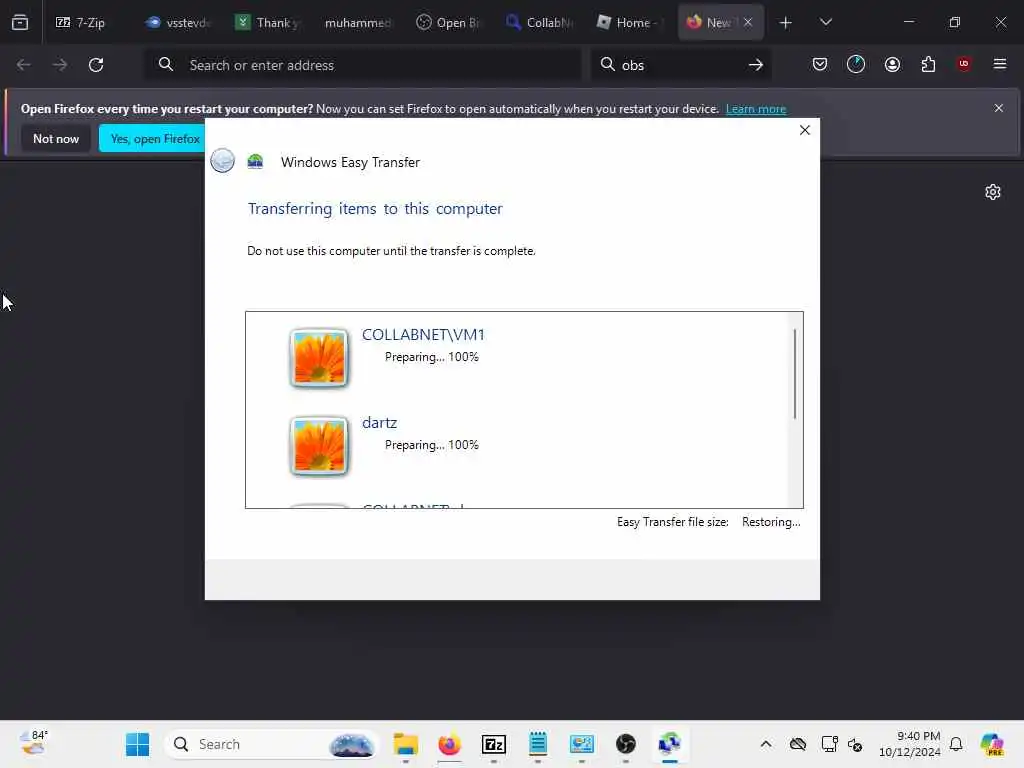Switch to the Home tab

(628, 22)
